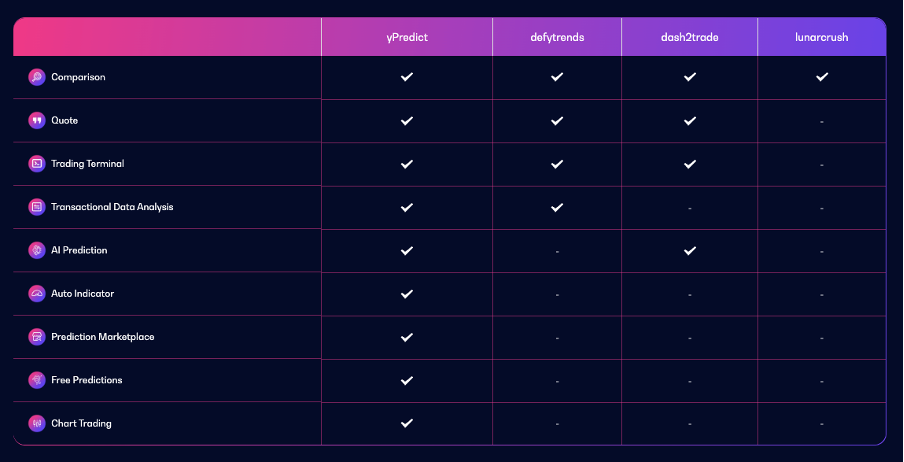Screen dimensions: 904x462
Task: Click the dash in lunarcrush Quote cell
Action: [822, 121]
